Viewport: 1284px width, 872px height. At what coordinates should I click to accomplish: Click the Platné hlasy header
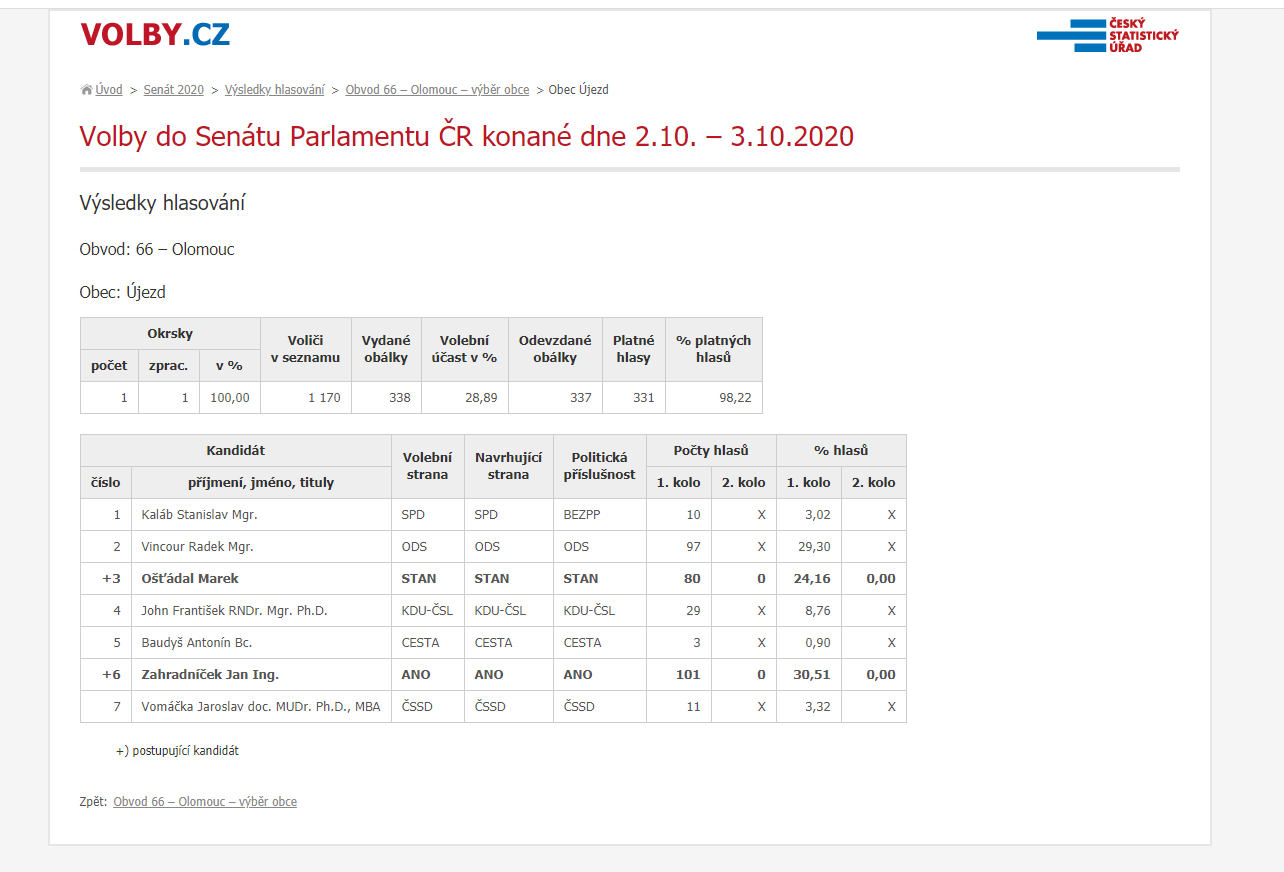pyautogui.click(x=633, y=349)
